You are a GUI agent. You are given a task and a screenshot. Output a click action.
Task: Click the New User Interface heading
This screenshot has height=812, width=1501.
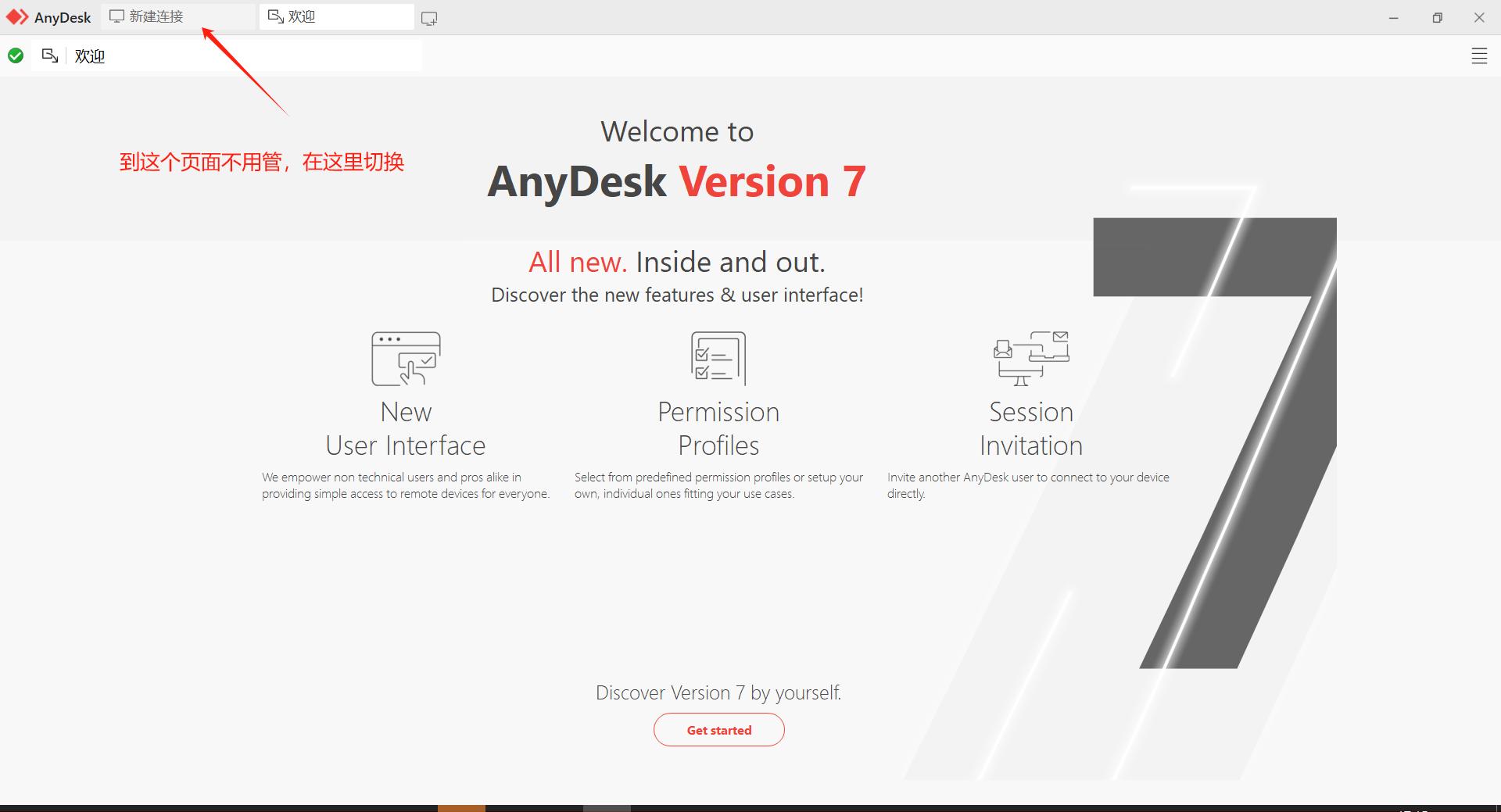coord(406,428)
